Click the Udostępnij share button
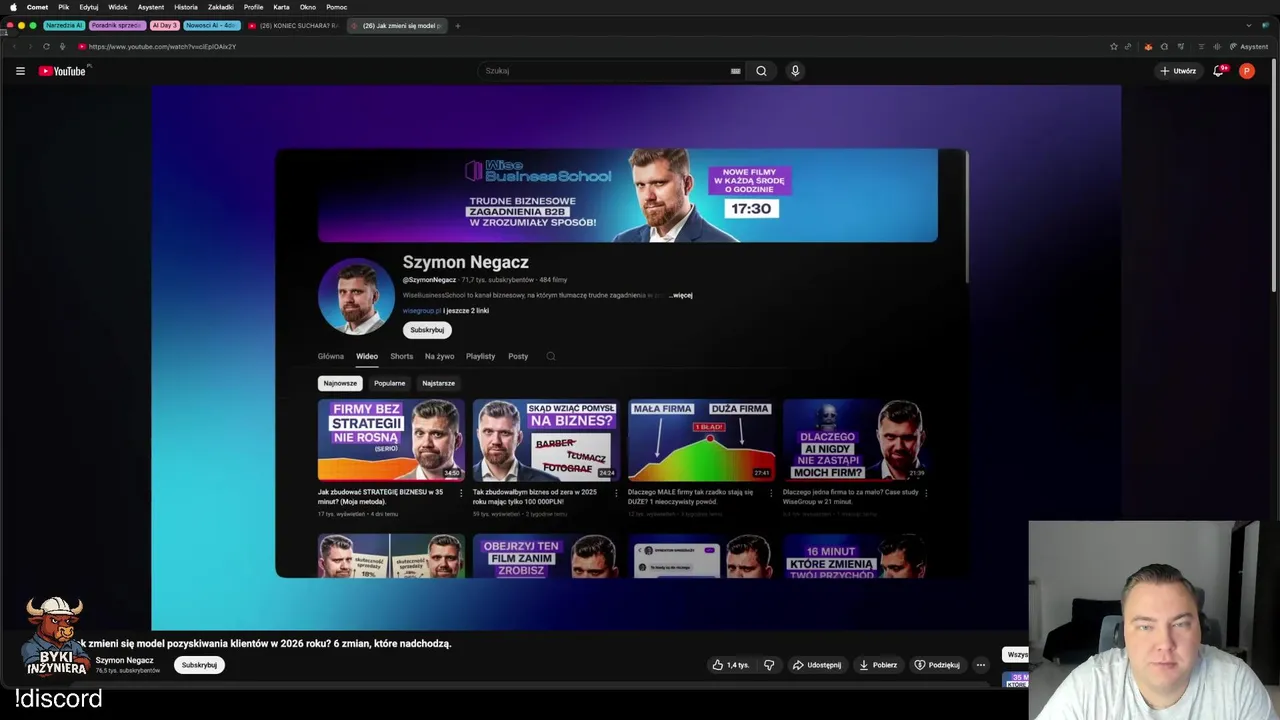Screen dimensions: 1280x720 [x=816, y=665]
